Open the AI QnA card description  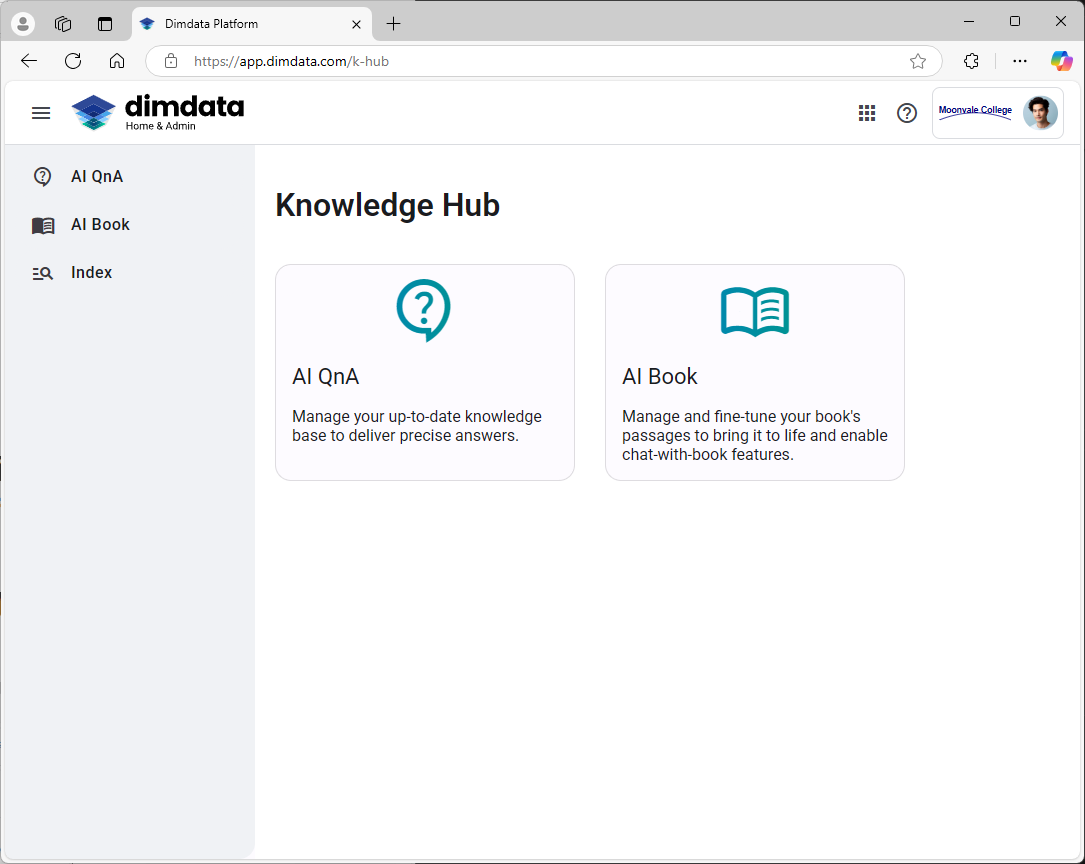coord(417,426)
